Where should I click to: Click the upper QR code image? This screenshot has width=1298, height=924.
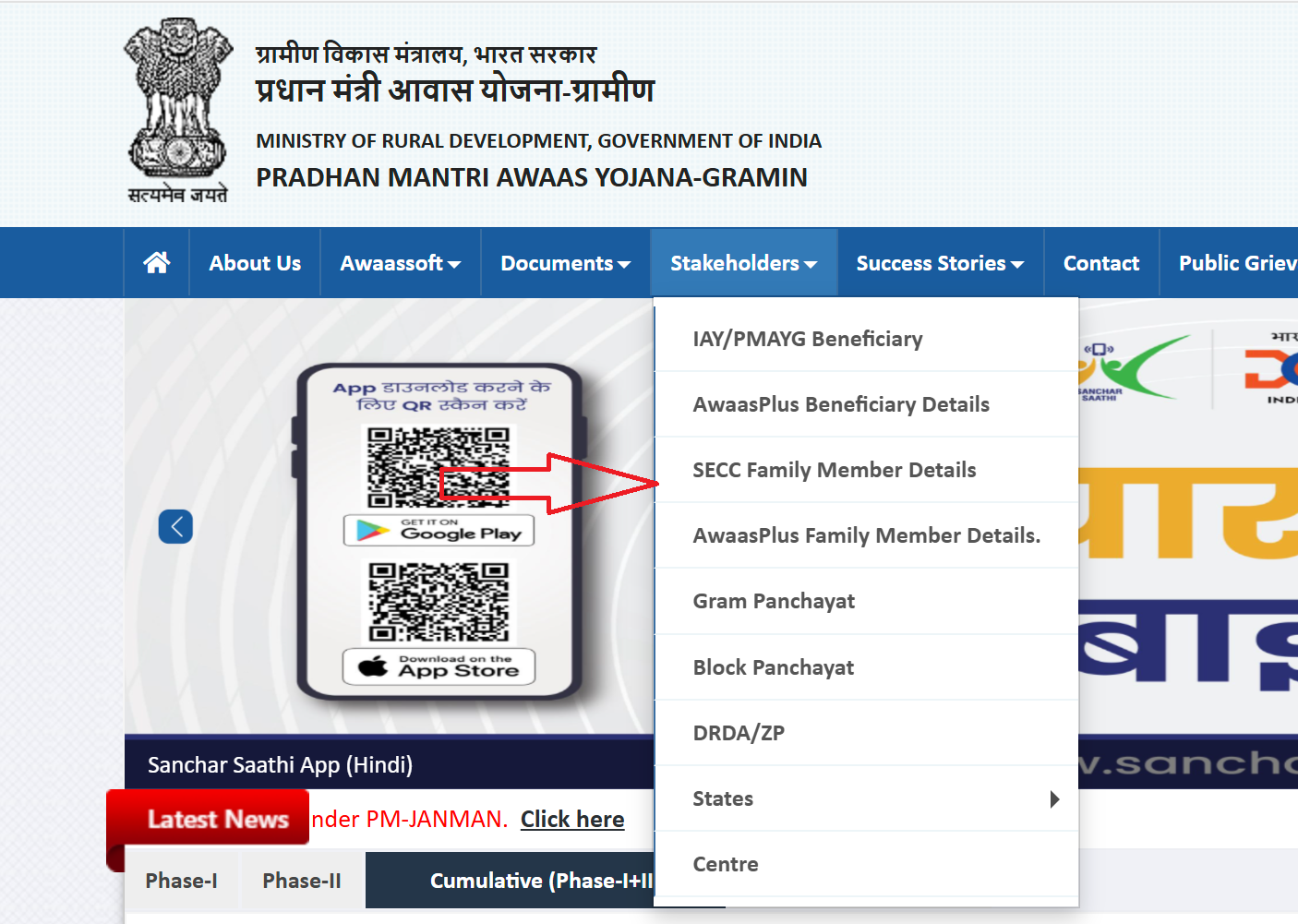click(439, 466)
